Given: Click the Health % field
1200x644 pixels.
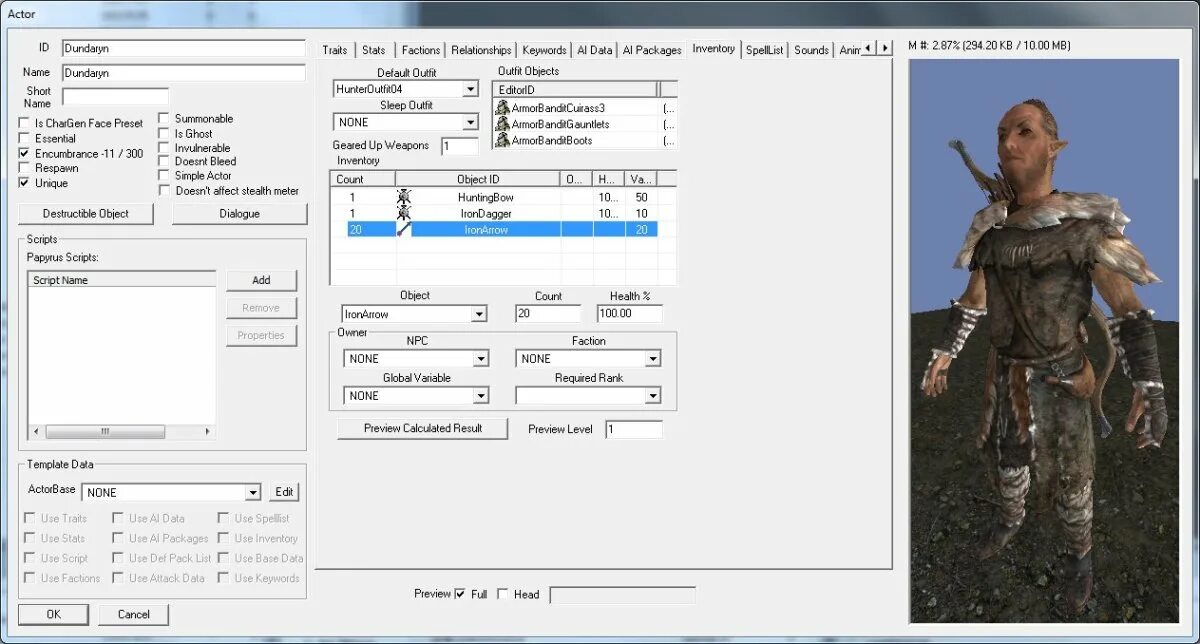Looking at the screenshot, I should [629, 315].
